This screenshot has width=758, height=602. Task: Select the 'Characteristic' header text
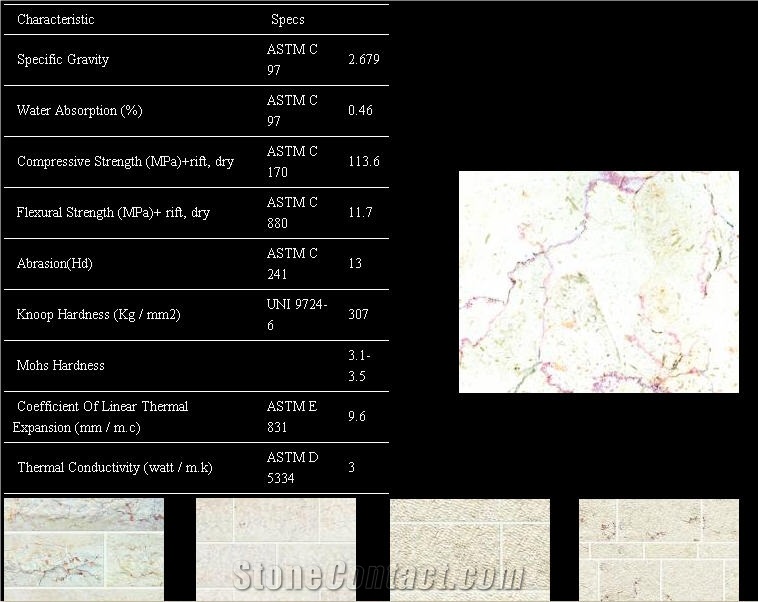pyautogui.click(x=56, y=19)
